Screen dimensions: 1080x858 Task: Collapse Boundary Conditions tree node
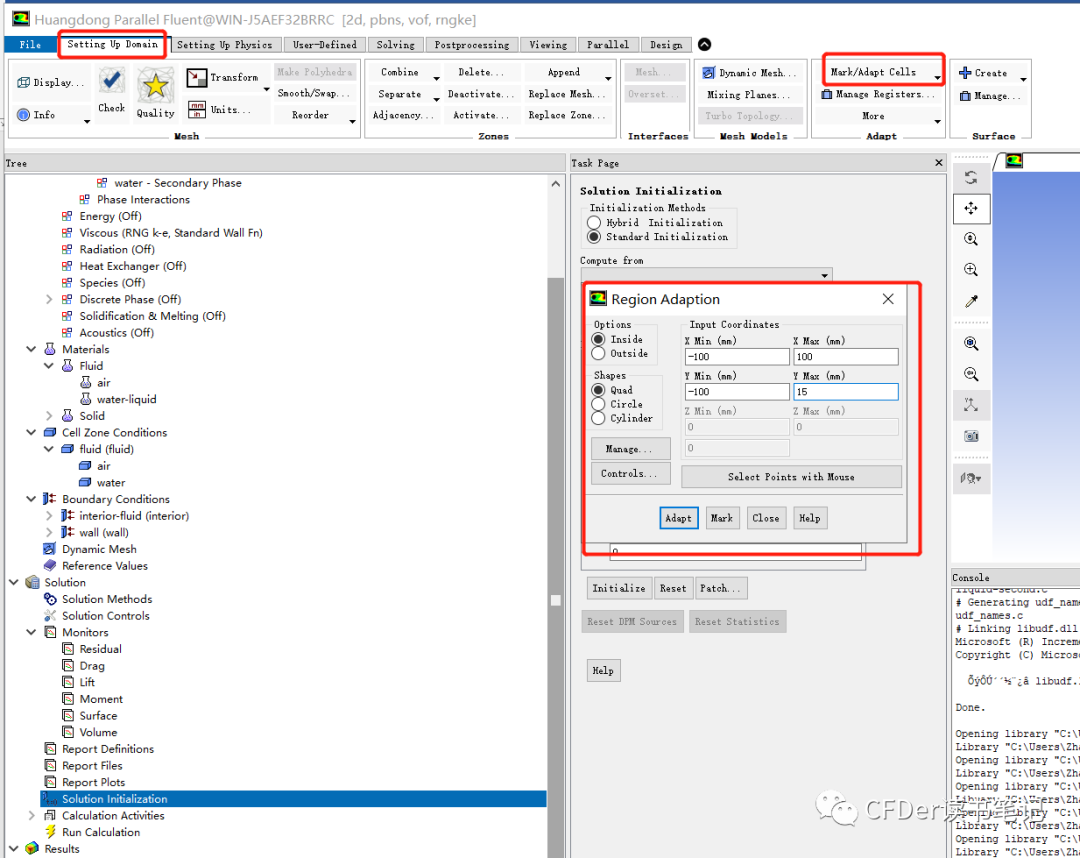tap(31, 499)
